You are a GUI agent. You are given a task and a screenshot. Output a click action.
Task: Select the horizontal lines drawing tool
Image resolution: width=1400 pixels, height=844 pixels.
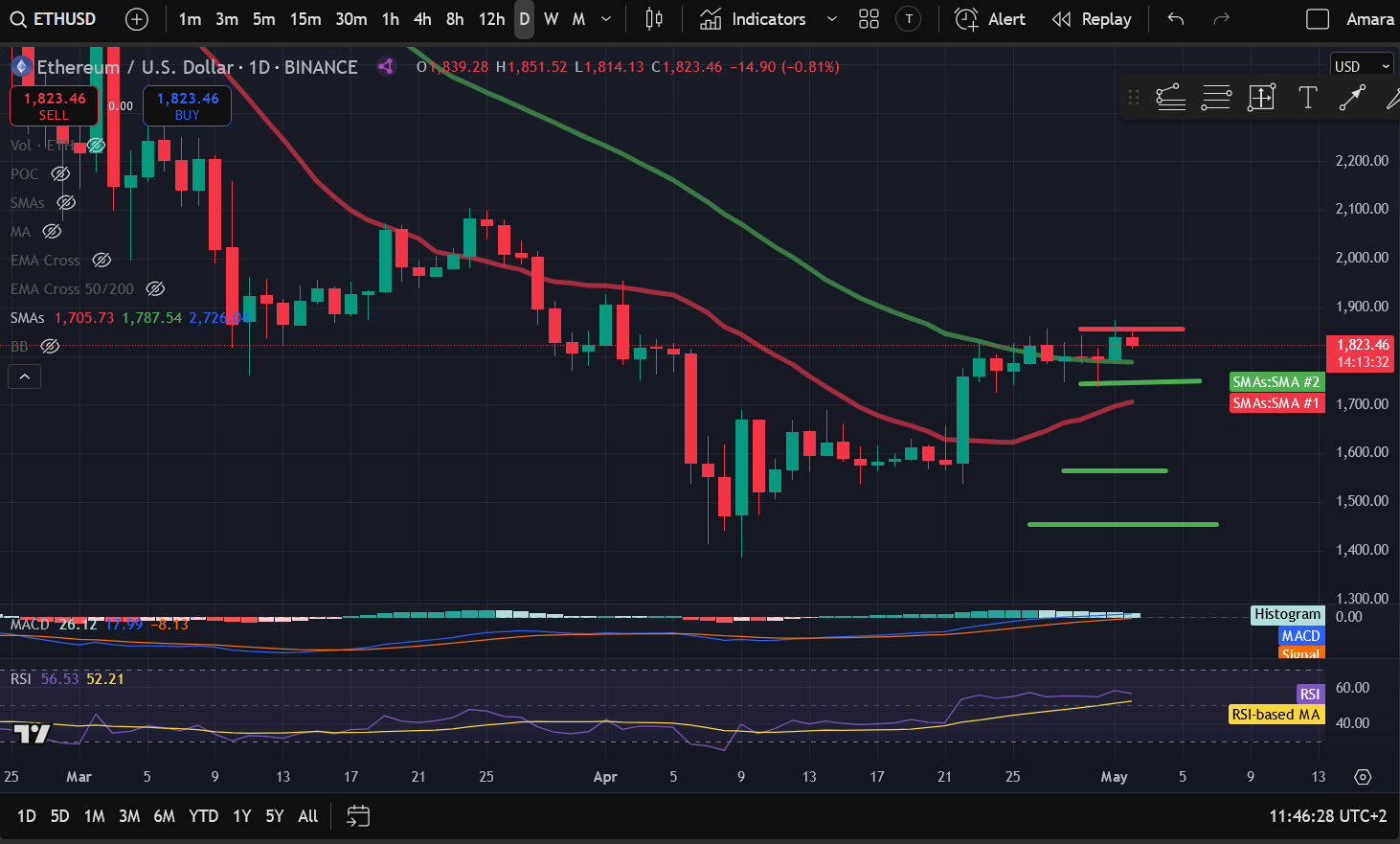[x=1216, y=98]
